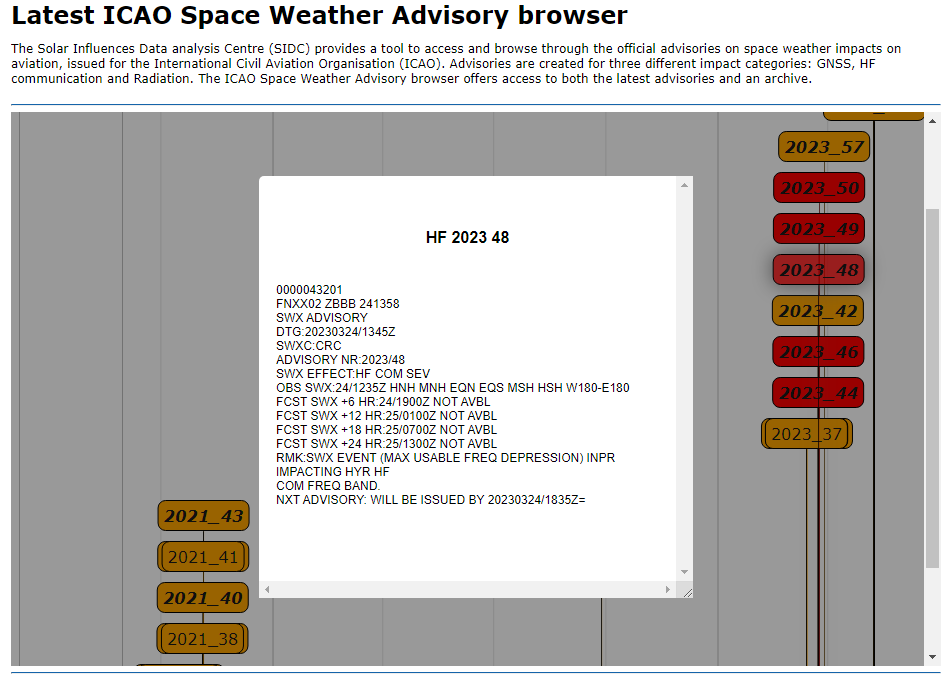Open advisory marker 2023_49

click(x=819, y=229)
